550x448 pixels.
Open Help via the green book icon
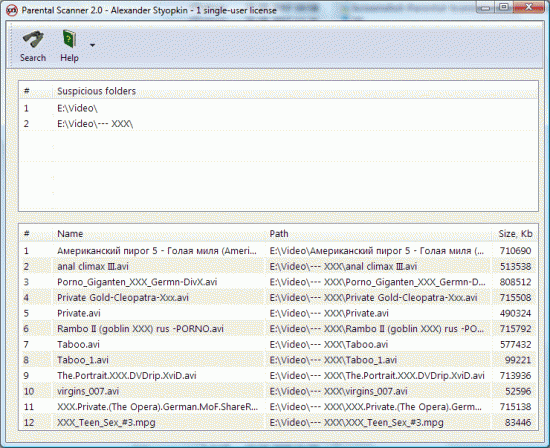[69, 39]
